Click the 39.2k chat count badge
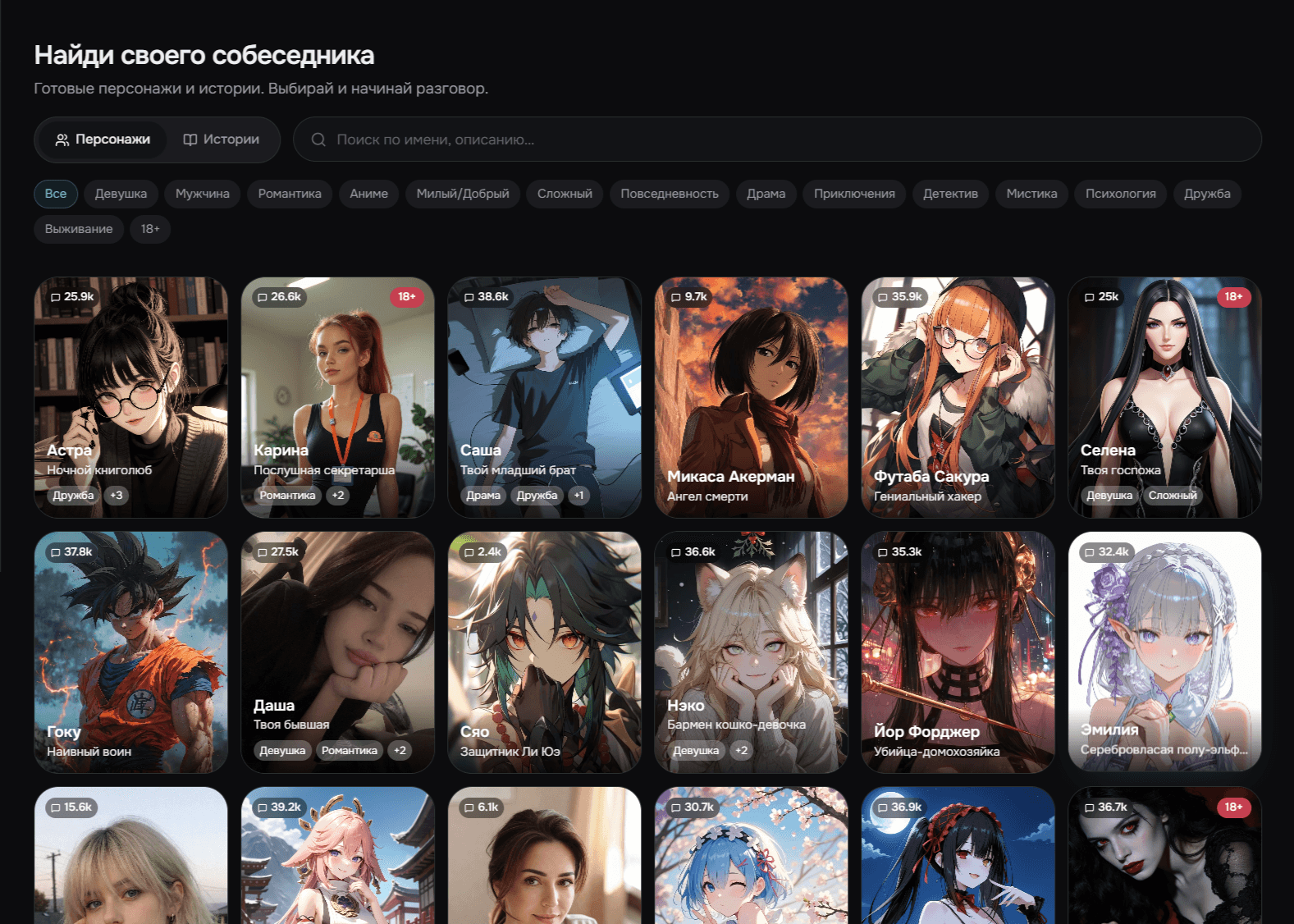The image size is (1294, 924). (x=279, y=807)
